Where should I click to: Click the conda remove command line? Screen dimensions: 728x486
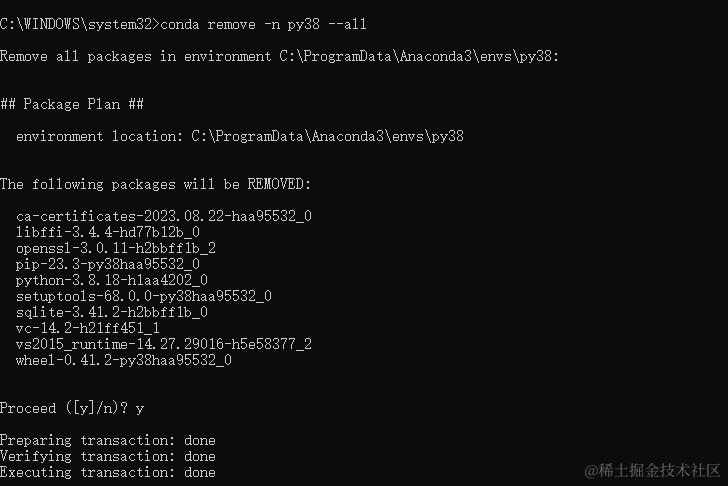tap(183, 24)
